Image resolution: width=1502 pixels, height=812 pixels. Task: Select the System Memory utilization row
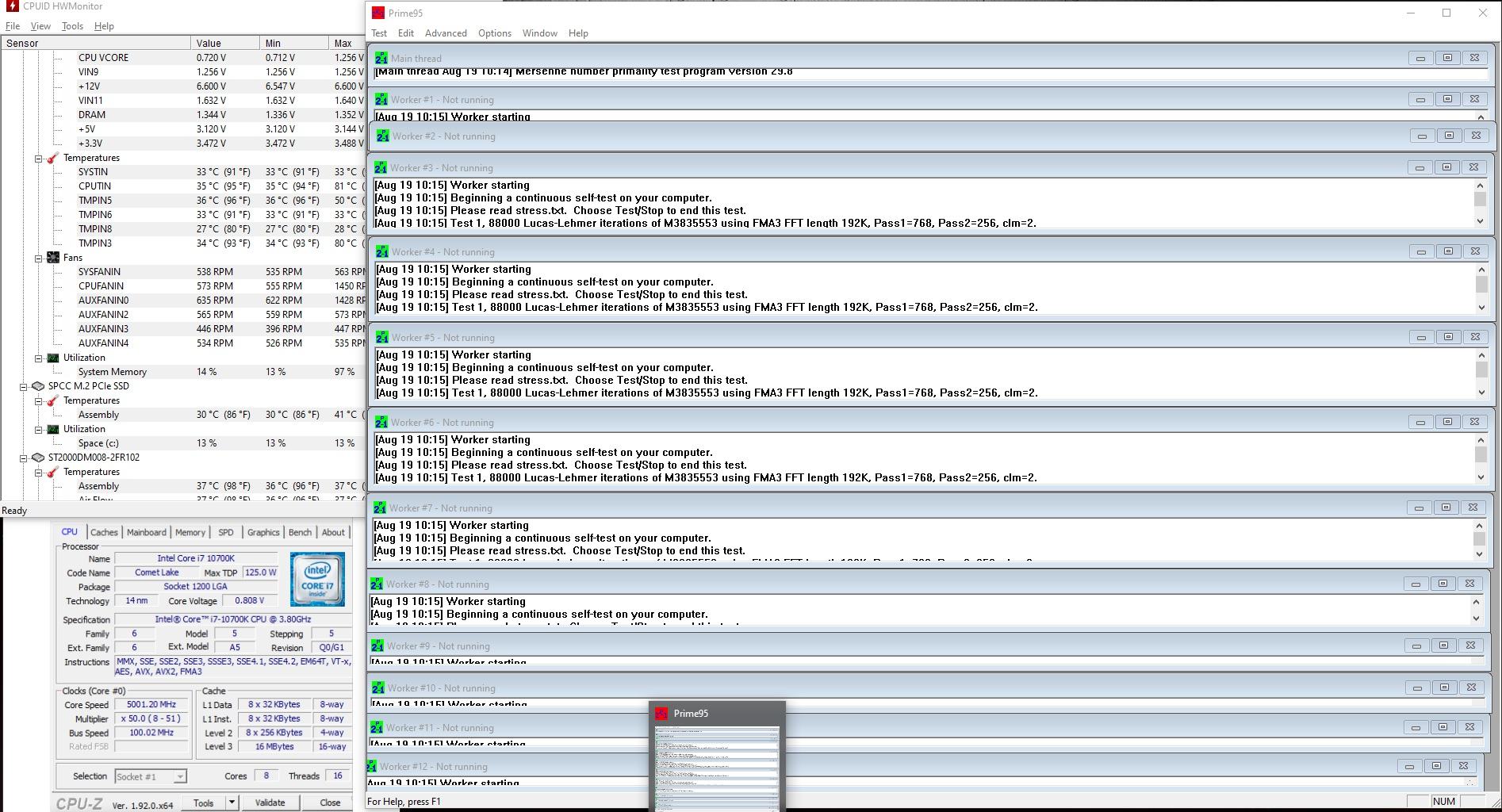point(183,372)
